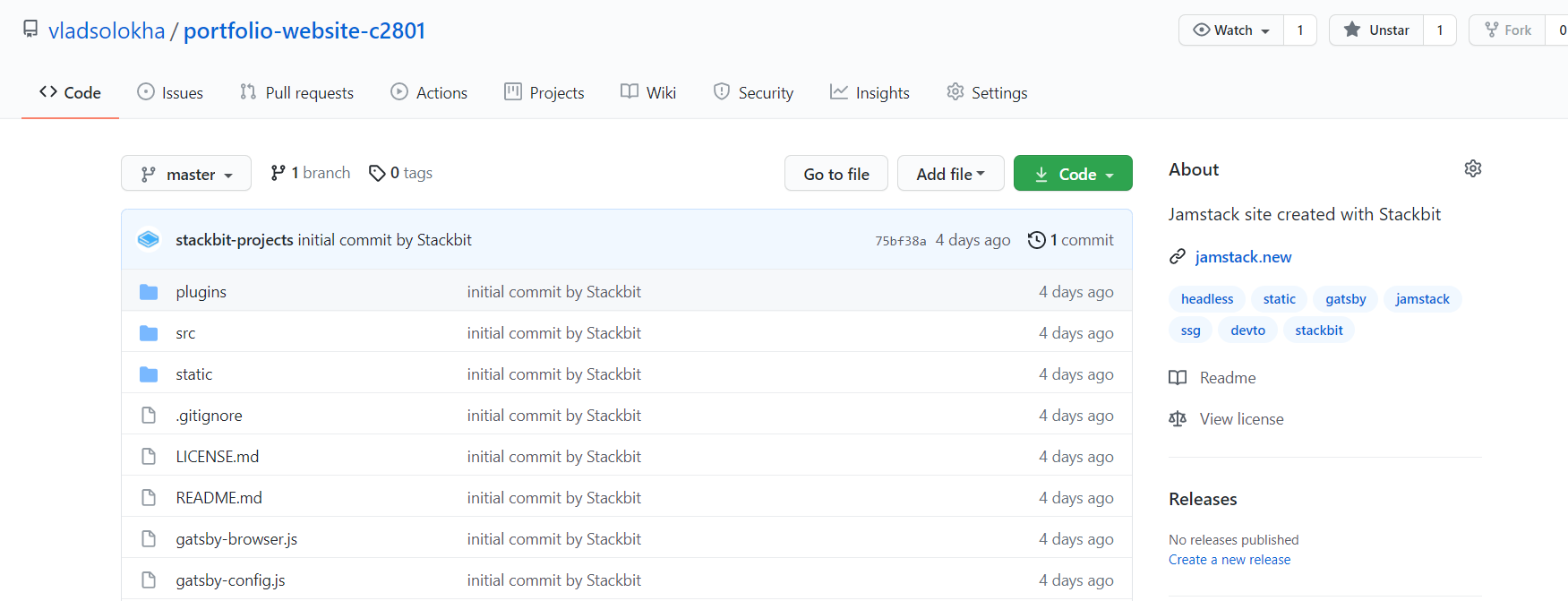The image size is (1568, 601).
Task: Open the Insights tab
Action: (x=870, y=92)
